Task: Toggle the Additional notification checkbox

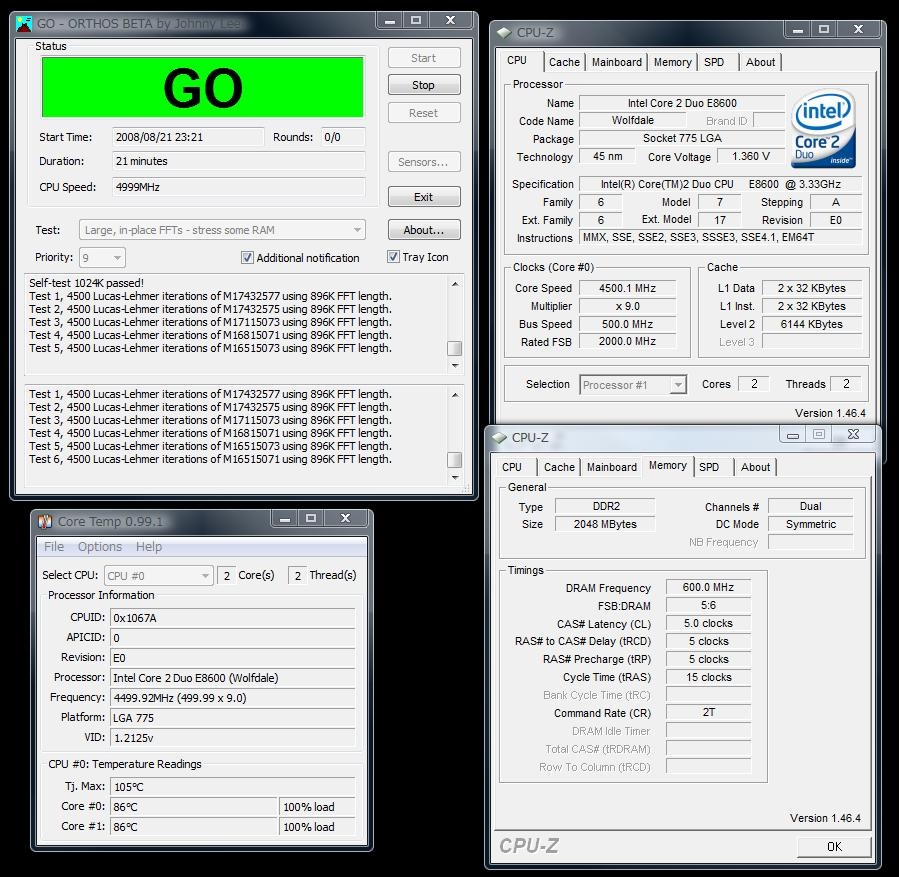Action: click(247, 258)
